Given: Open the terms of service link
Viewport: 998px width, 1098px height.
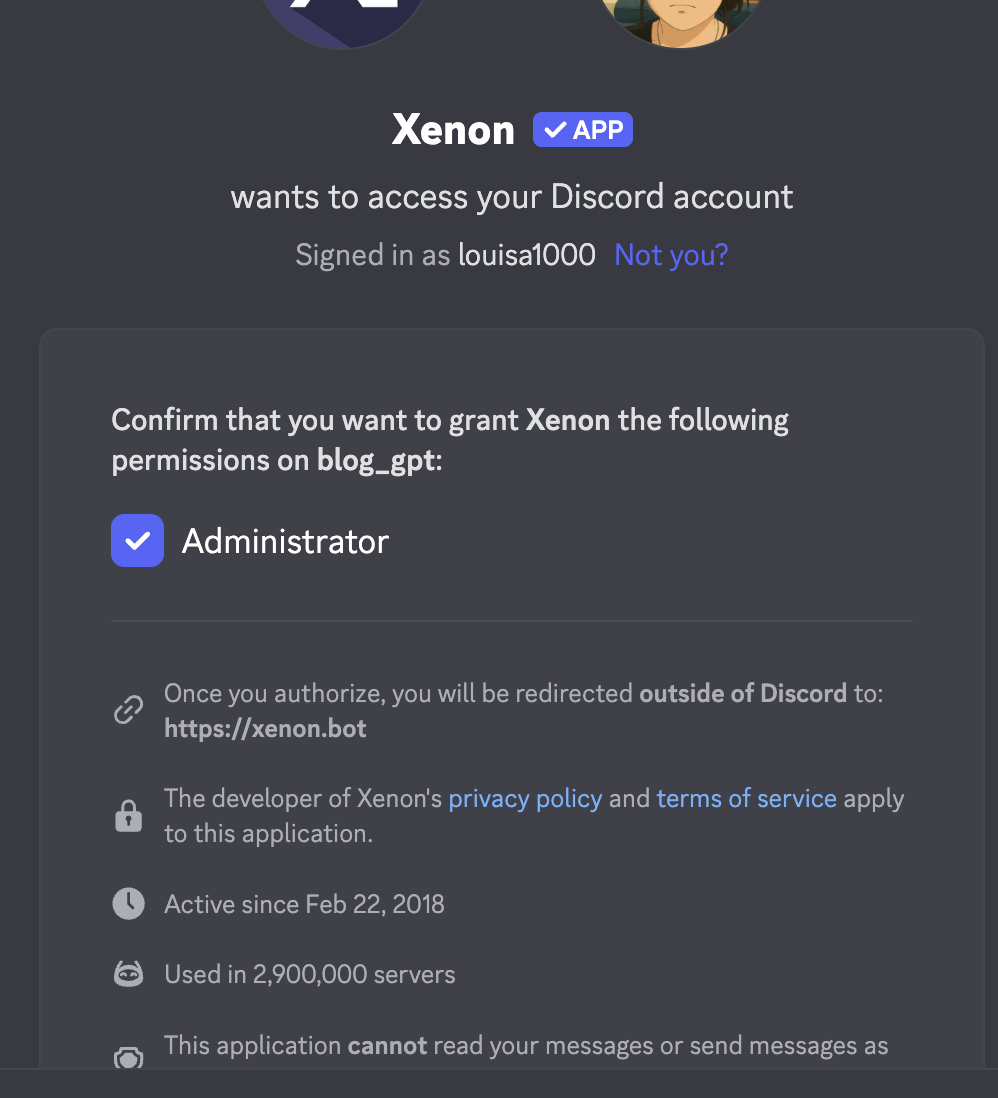Looking at the screenshot, I should point(746,799).
